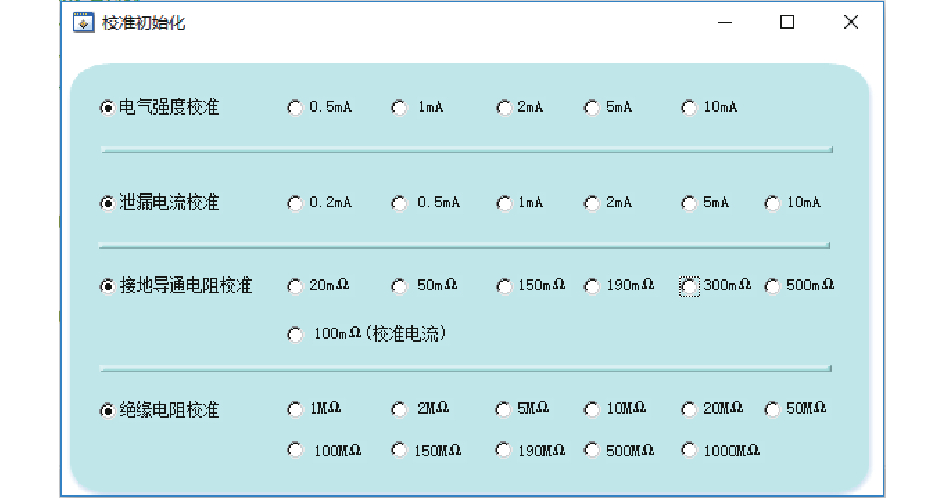Viewport: 945px width, 498px height.
Task: Choose the 190mΩ radio button
Action: pyautogui.click(x=592, y=286)
